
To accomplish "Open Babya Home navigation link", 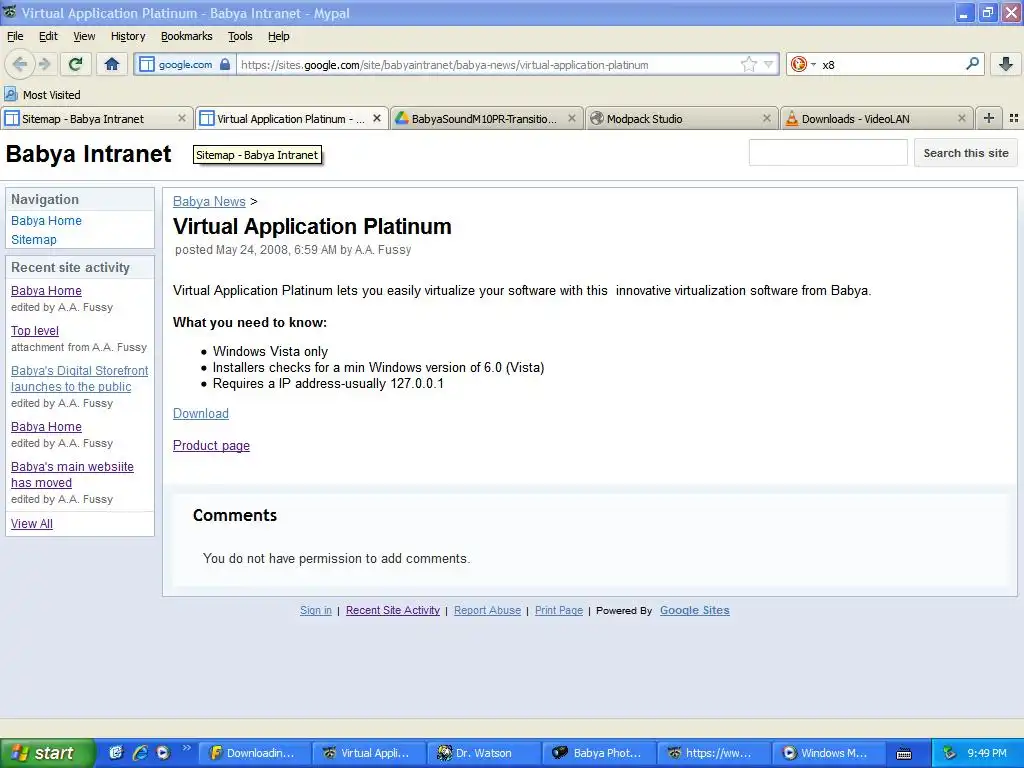I will [x=46, y=221].
